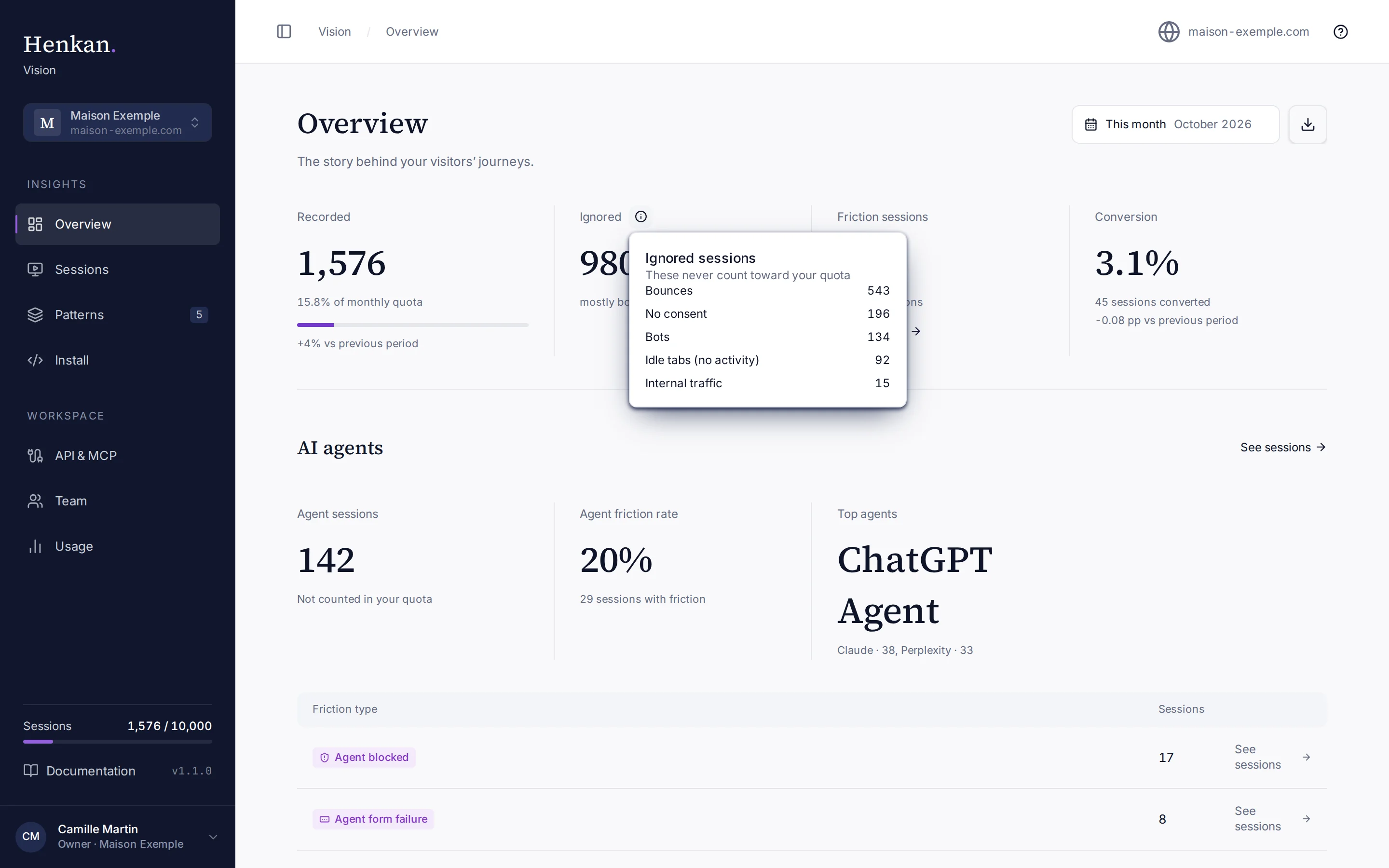Open the This month date range picker
This screenshot has height=868, width=1389.
(x=1175, y=124)
